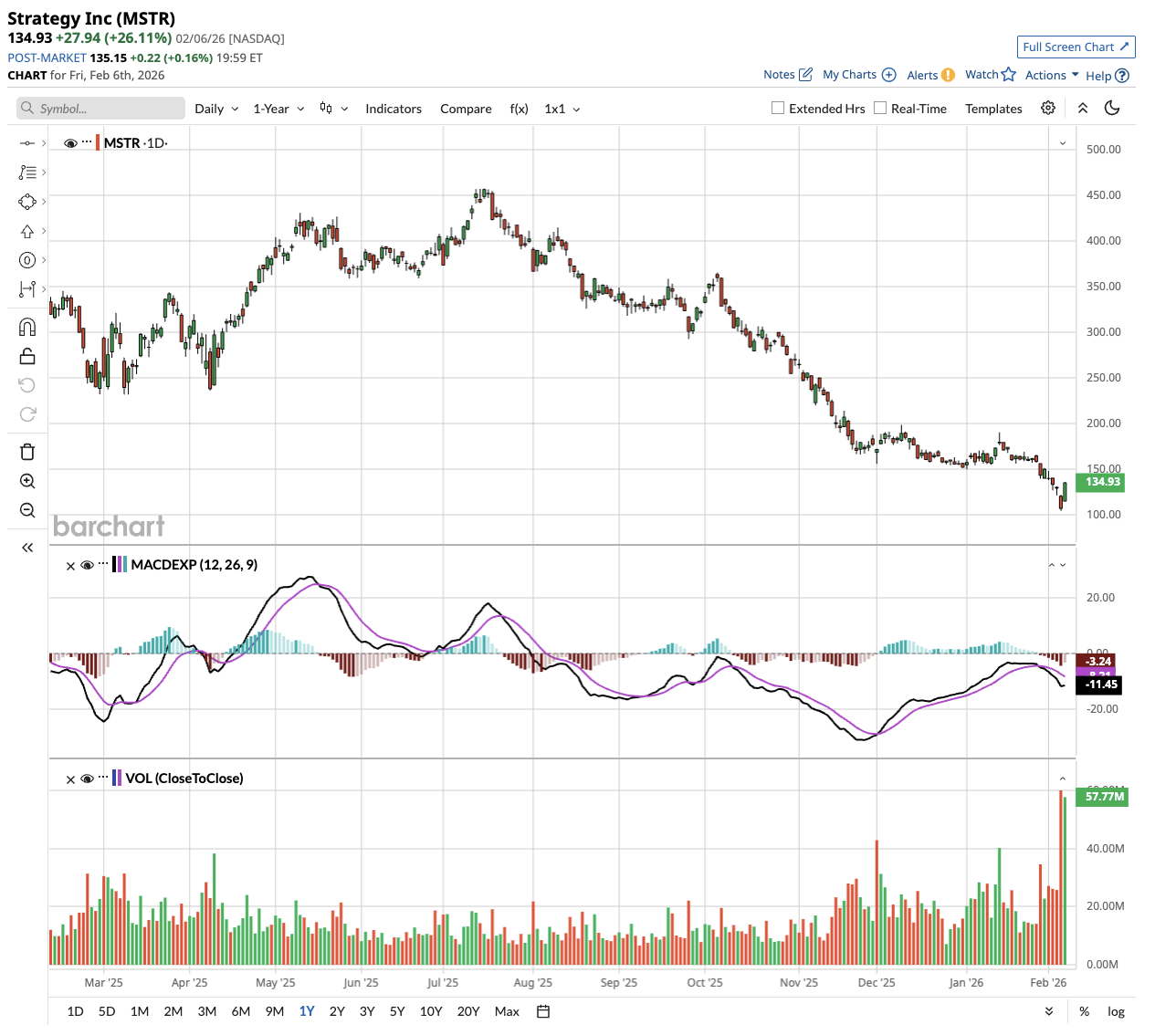Expand the Actions dropdown
Viewport: 1176px width, 1035px height.
[x=1052, y=76]
